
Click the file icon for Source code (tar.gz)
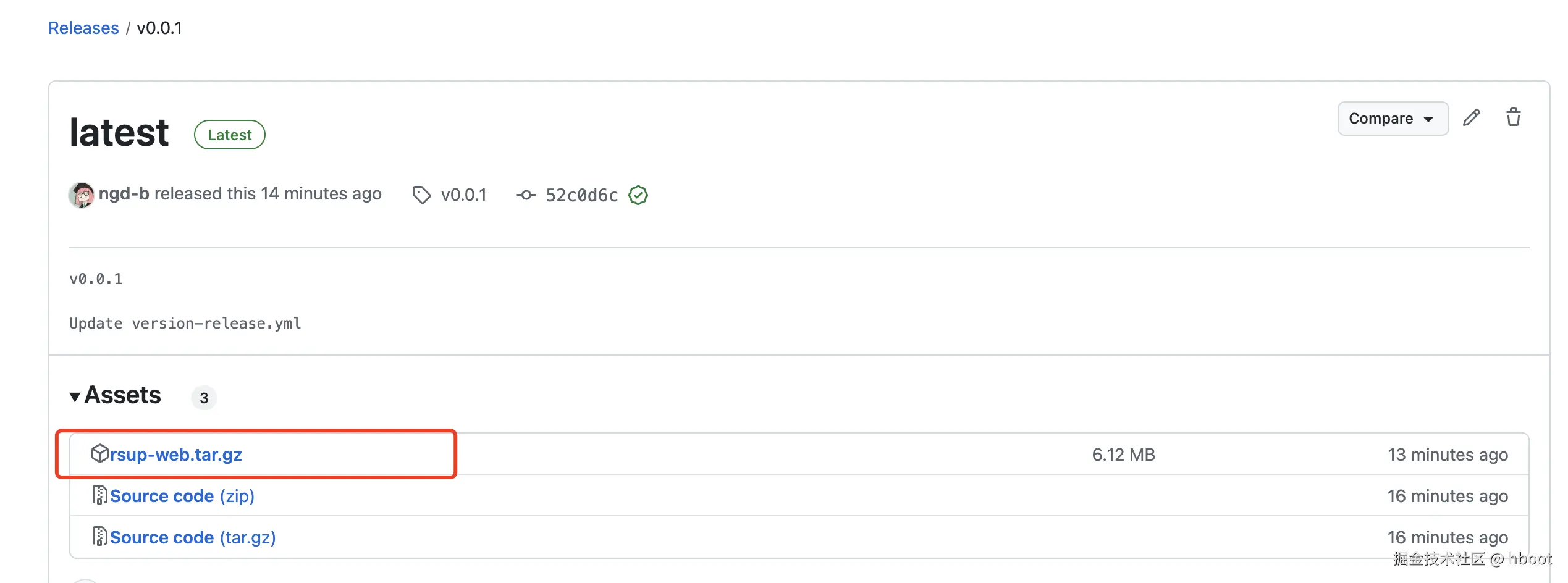99,537
